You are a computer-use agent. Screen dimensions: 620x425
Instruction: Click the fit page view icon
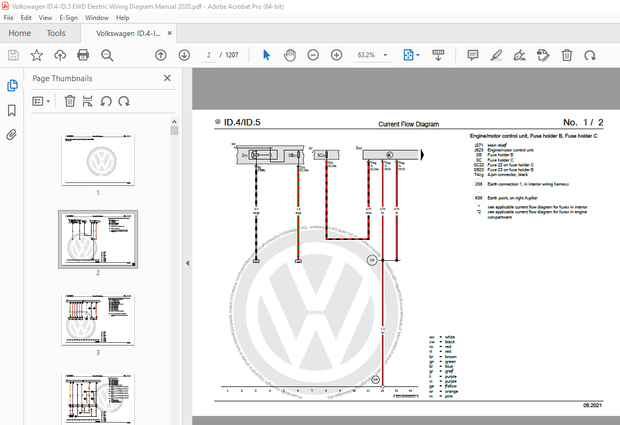408,55
